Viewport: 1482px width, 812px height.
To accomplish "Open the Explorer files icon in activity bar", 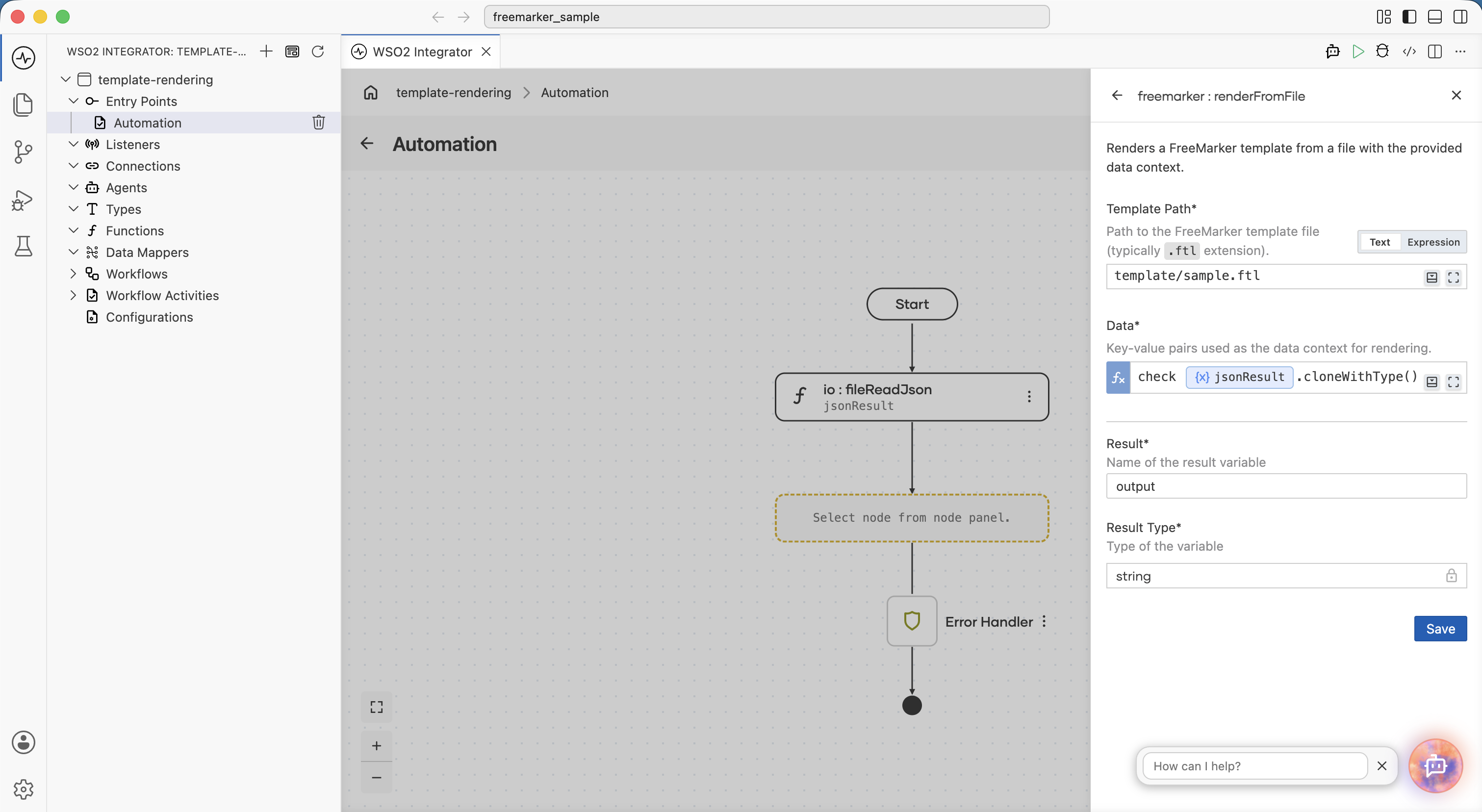I will [24, 104].
